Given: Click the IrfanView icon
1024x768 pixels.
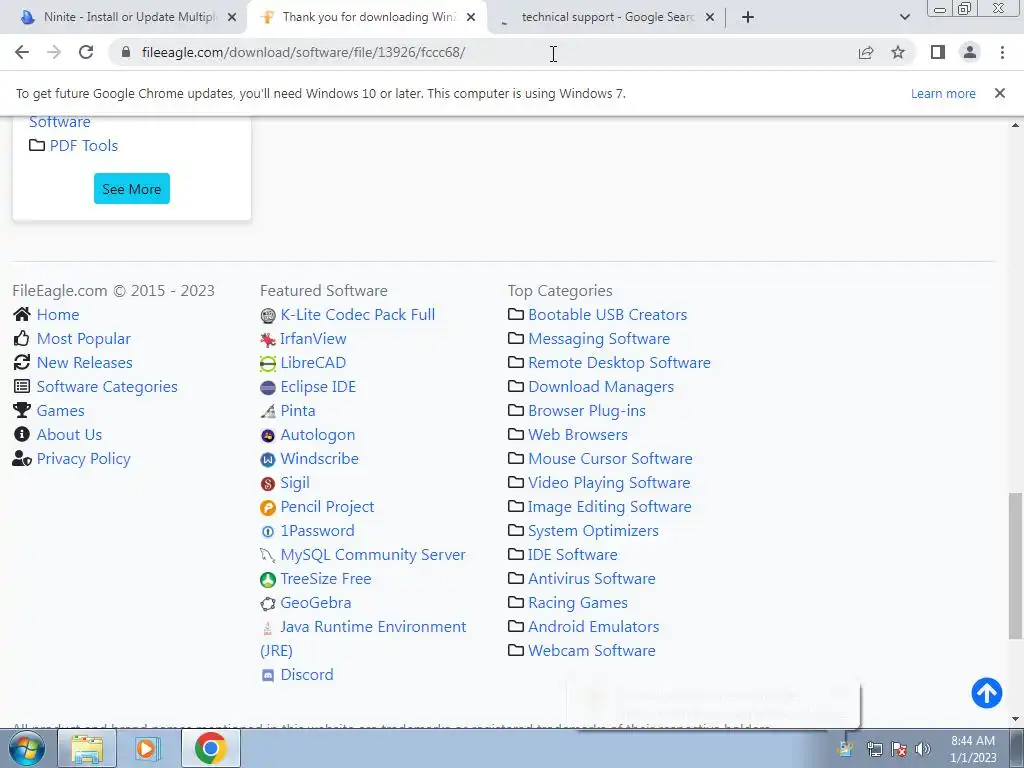Looking at the screenshot, I should coord(268,340).
